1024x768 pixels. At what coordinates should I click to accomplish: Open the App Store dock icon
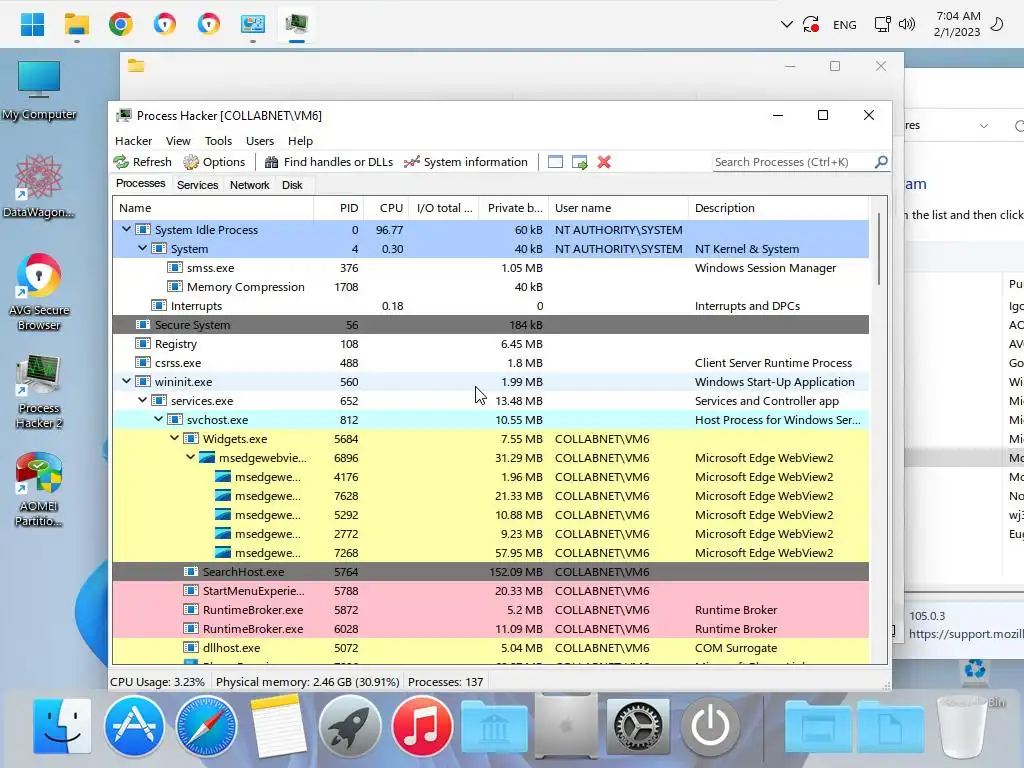click(134, 726)
